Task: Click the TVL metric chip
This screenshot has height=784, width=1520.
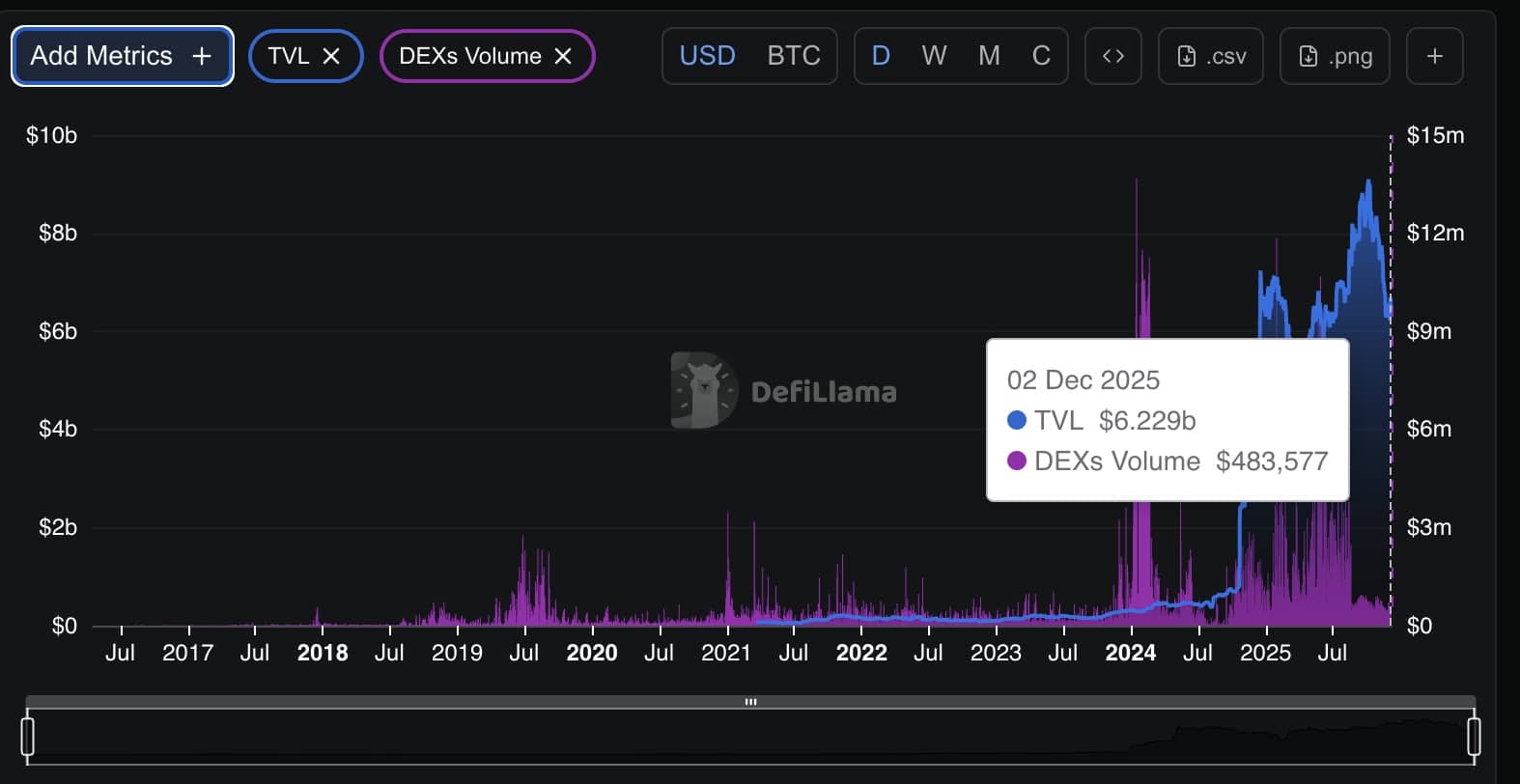Action: point(288,56)
